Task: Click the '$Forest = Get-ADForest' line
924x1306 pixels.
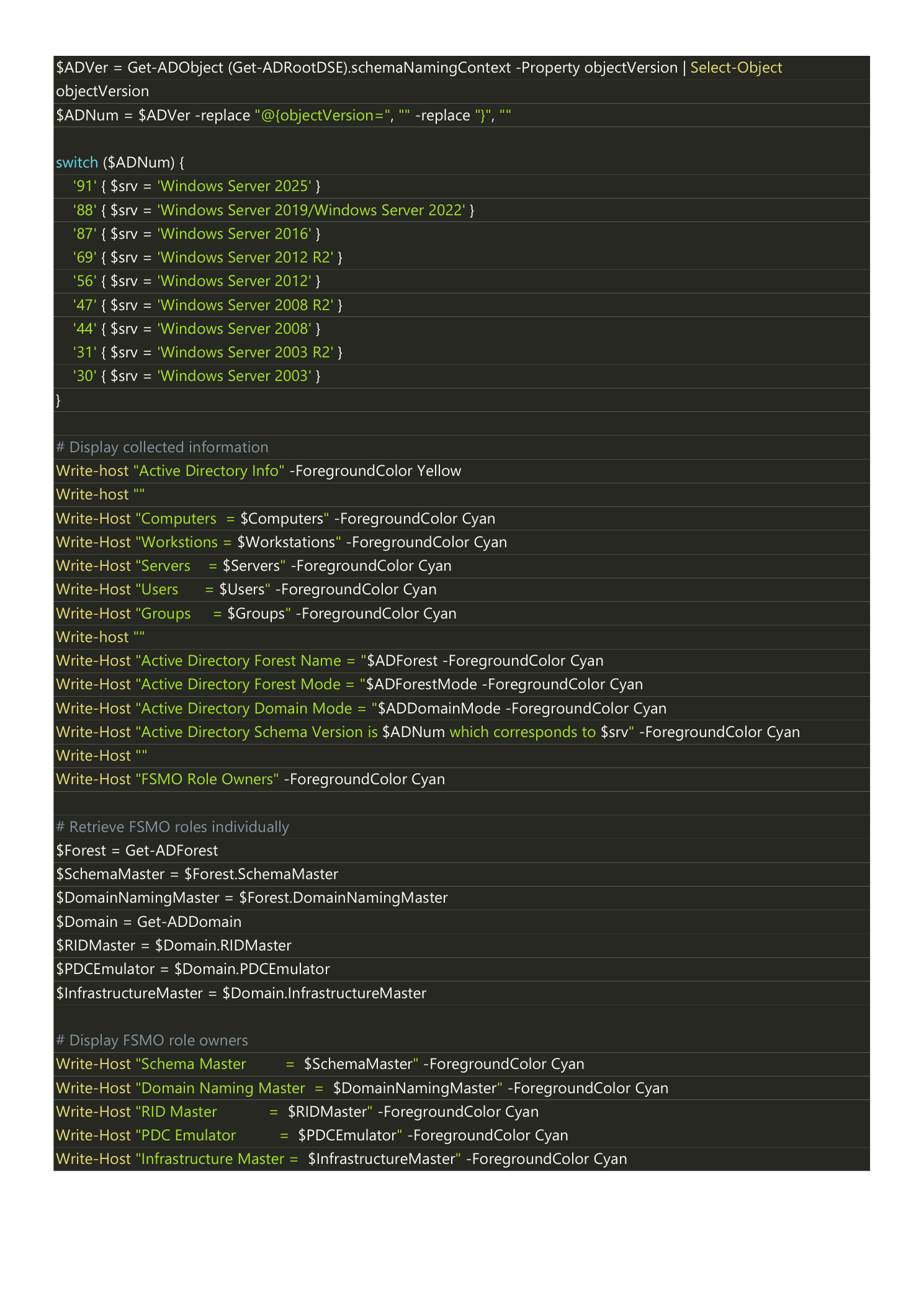Action: pyautogui.click(x=137, y=851)
